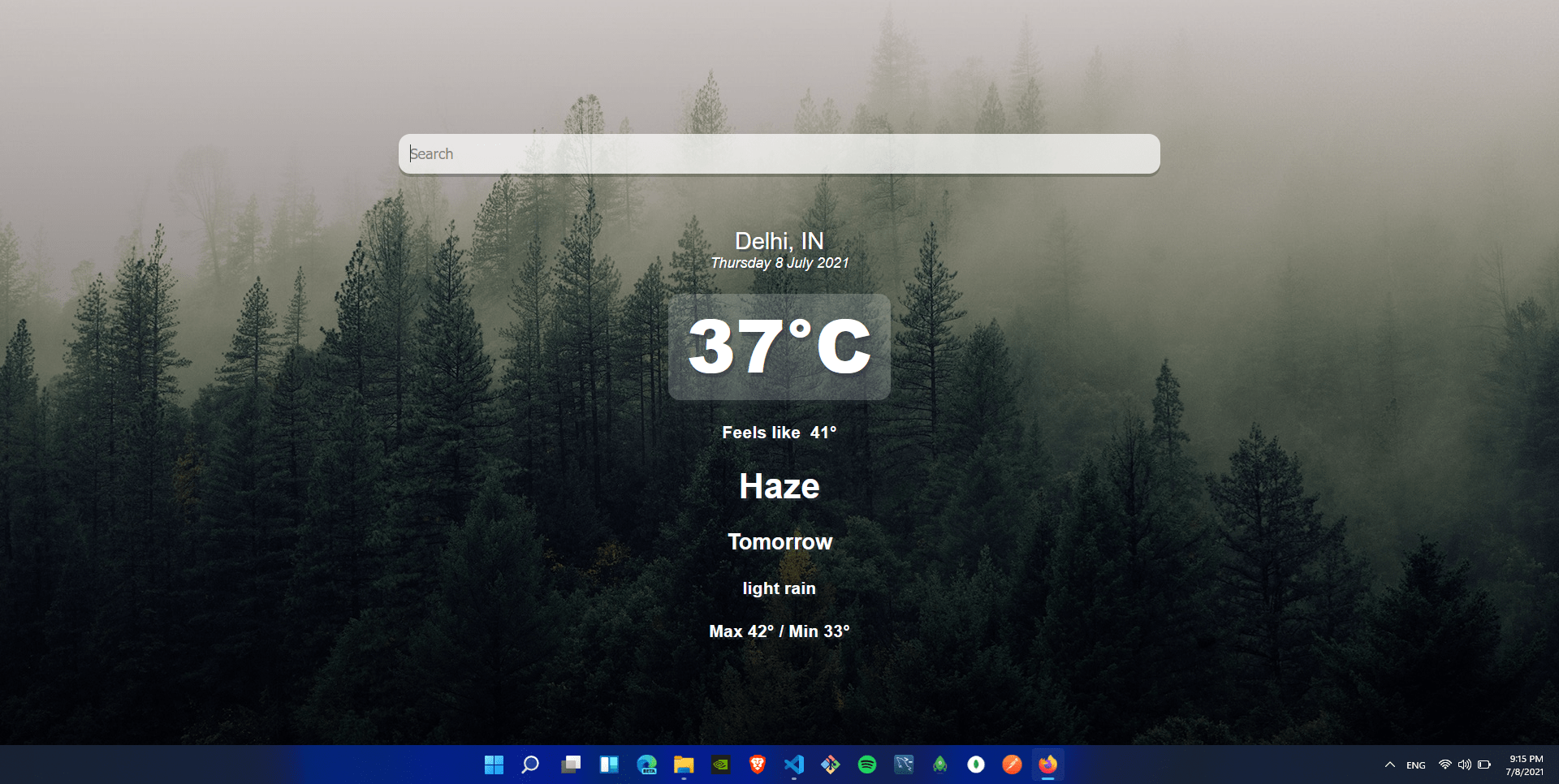Click the 37°C temperature display
The image size is (1559, 784).
(x=779, y=347)
